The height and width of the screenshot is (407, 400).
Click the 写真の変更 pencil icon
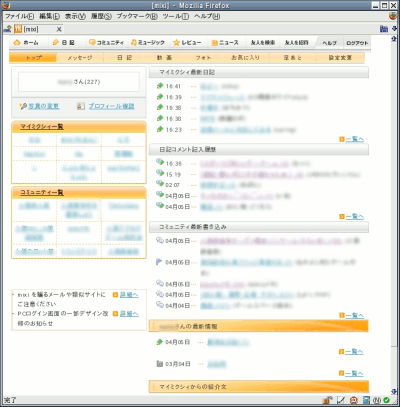pyautogui.click(x=23, y=106)
